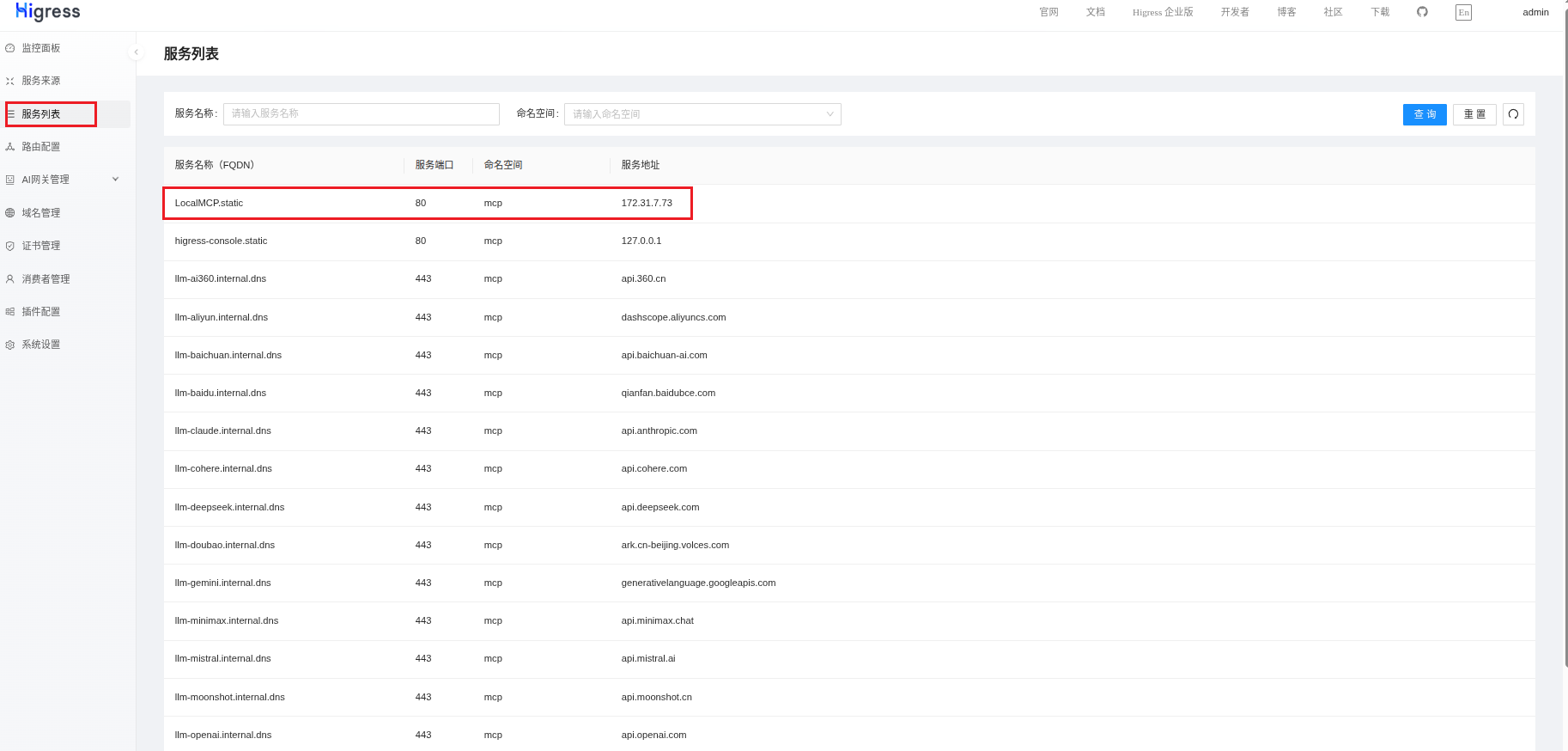Click the api.anthropic.com address cell
This screenshot has height=751, width=1568.
point(659,430)
